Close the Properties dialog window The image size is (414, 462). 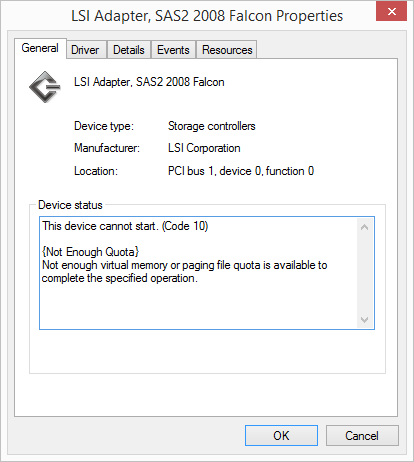(391, 12)
